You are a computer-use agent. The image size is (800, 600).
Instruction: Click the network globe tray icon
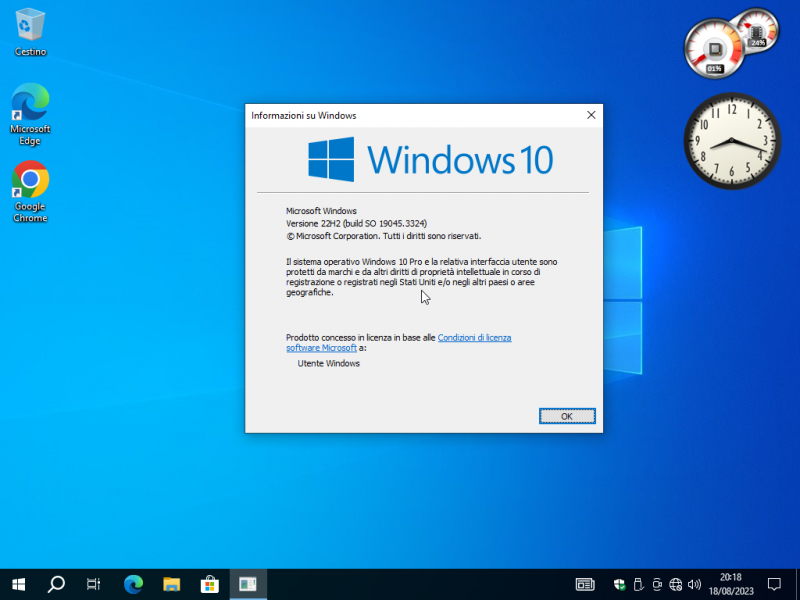pos(676,584)
